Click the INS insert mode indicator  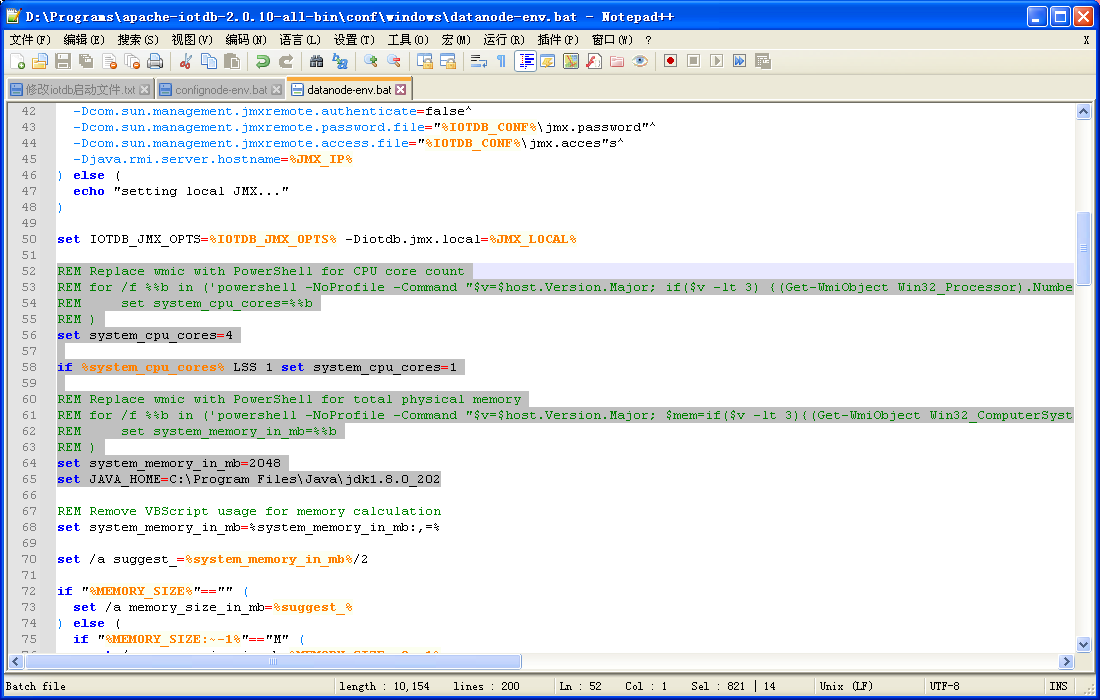pos(1059,687)
